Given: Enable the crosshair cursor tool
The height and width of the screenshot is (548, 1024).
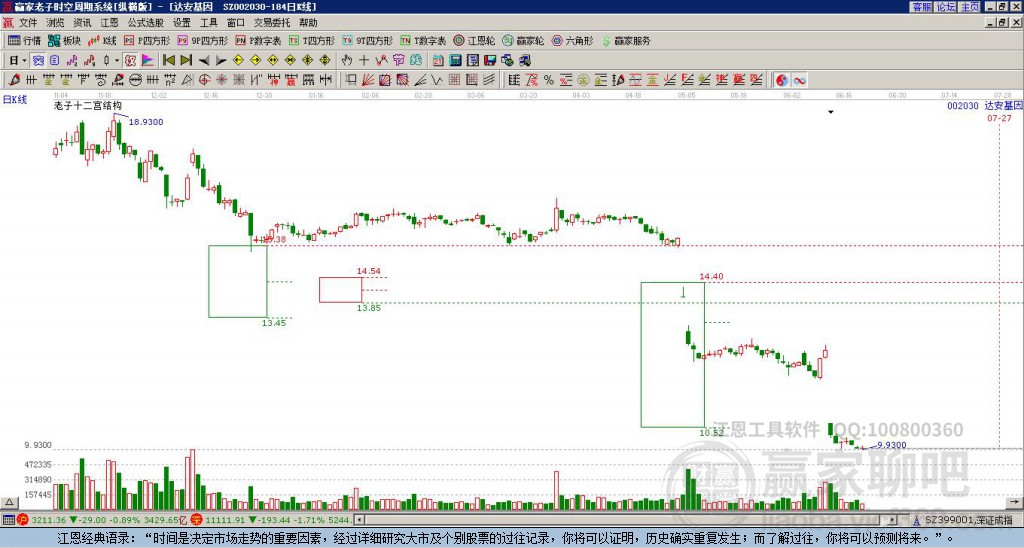Looking at the screenshot, I should pyautogui.click(x=364, y=61).
